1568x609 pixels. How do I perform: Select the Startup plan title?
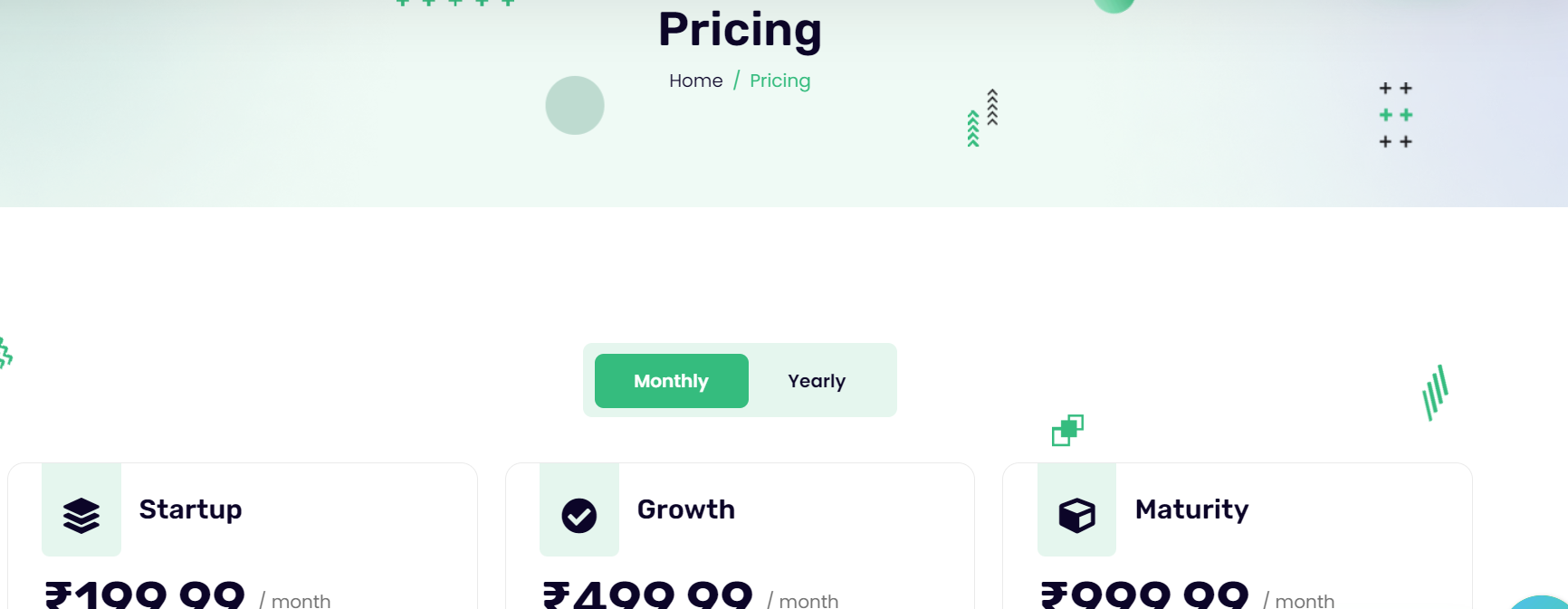[x=190, y=509]
